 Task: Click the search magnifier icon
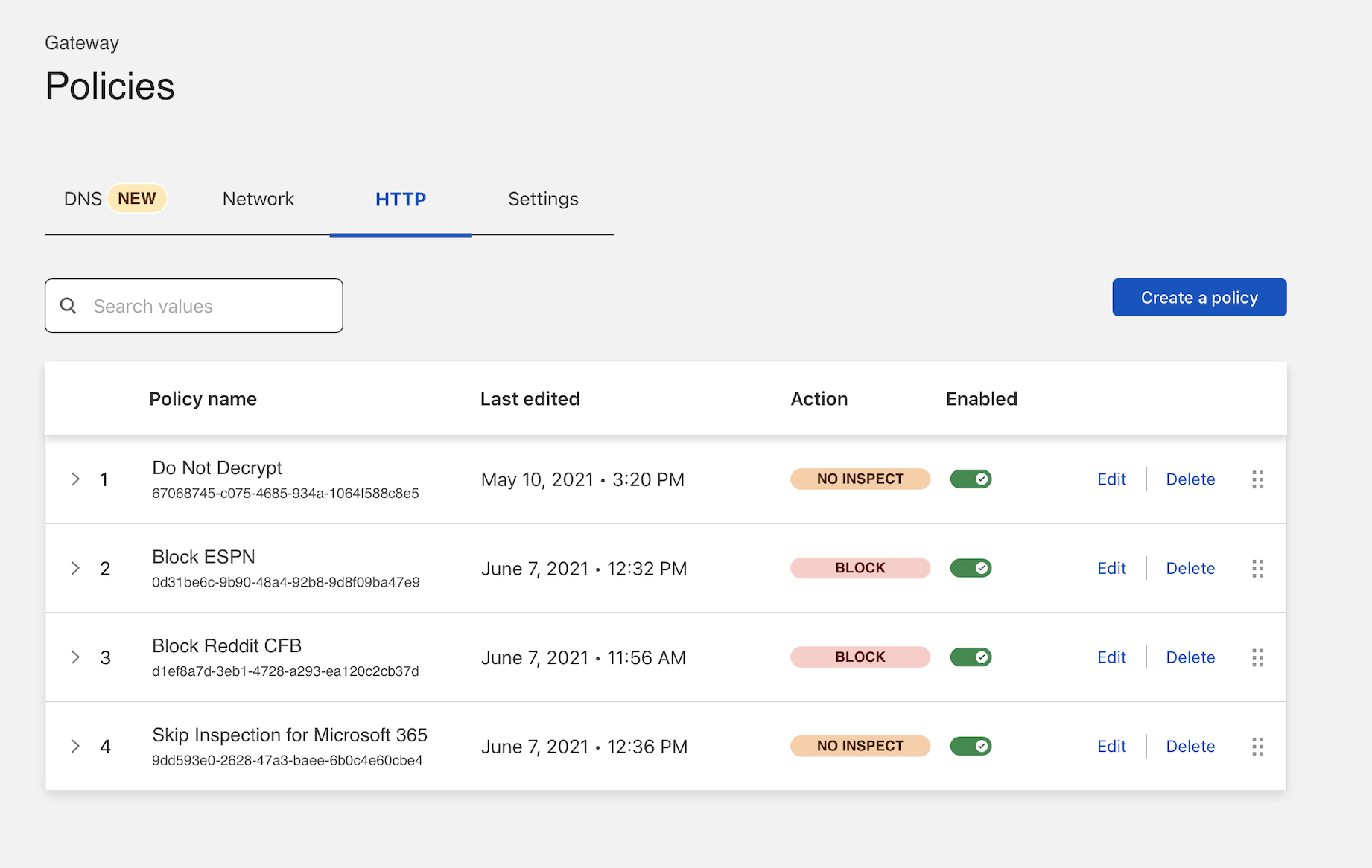point(68,306)
